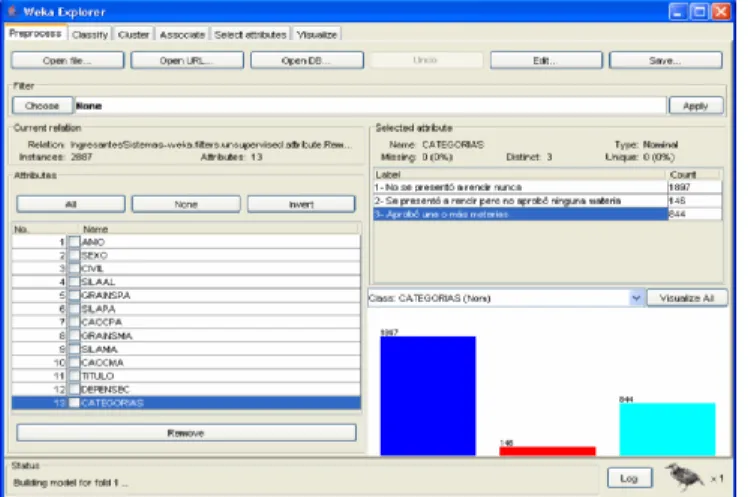Go to the Associate tab
The image size is (748, 497).
coord(182,34)
